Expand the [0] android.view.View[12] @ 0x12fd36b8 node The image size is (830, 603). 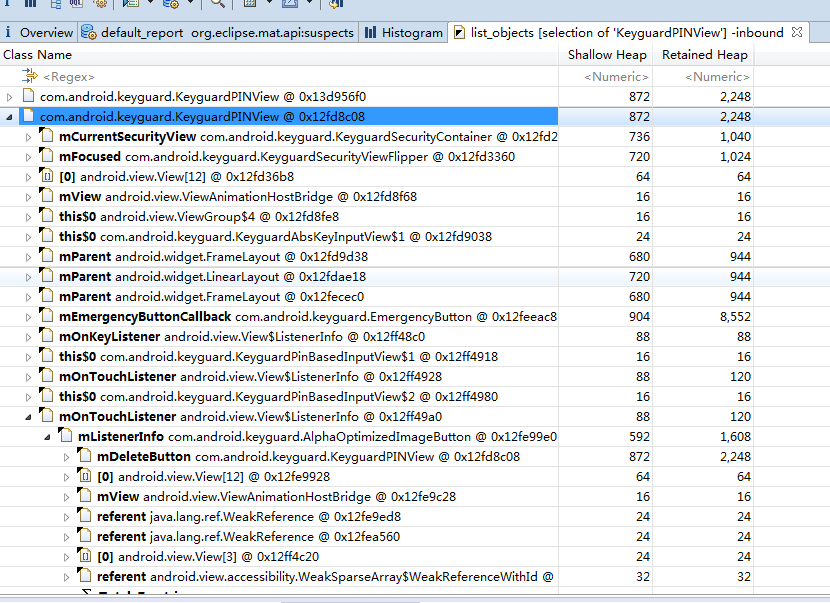pyautogui.click(x=28, y=177)
